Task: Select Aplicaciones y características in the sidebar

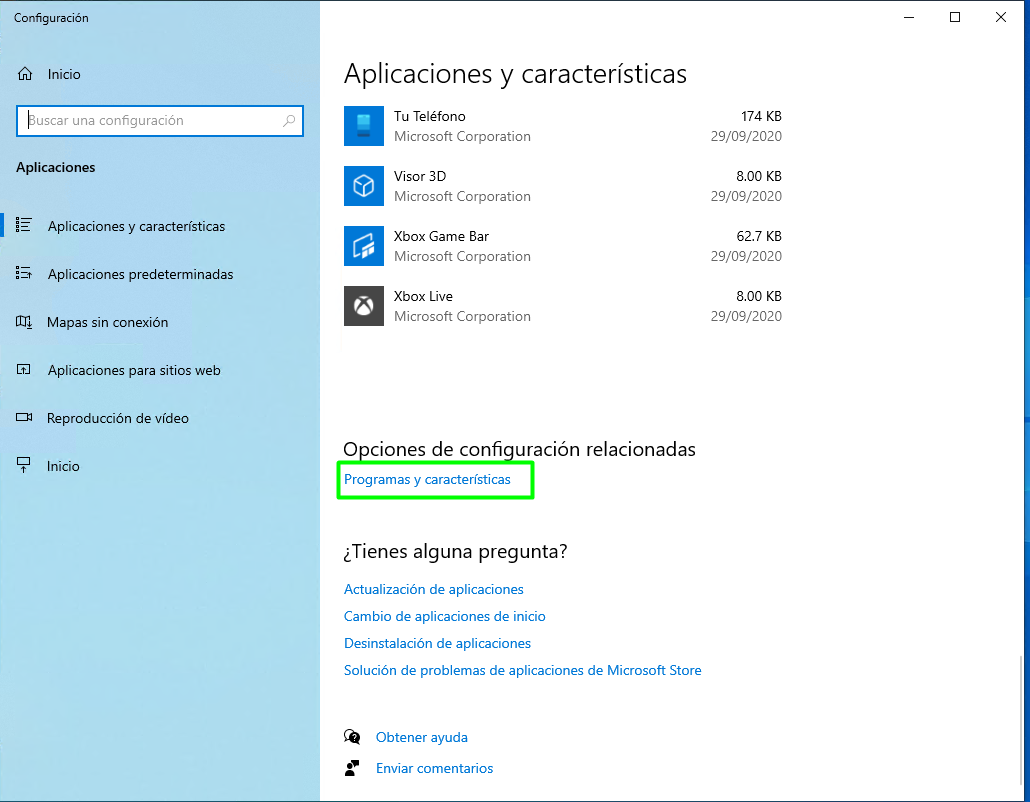Action: (x=136, y=226)
